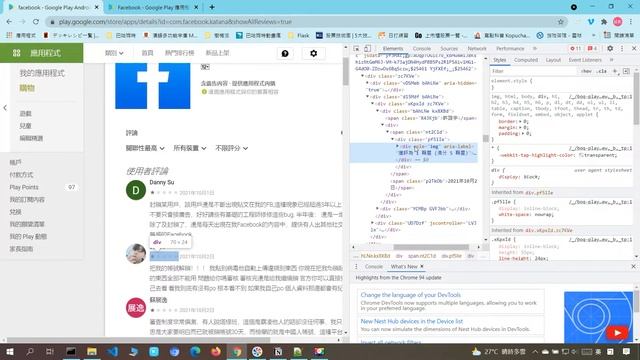Image resolution: width=640 pixels, height=360 pixels.
Task: Toggle the DevTools device toolbar icon
Action: [x=367, y=48]
